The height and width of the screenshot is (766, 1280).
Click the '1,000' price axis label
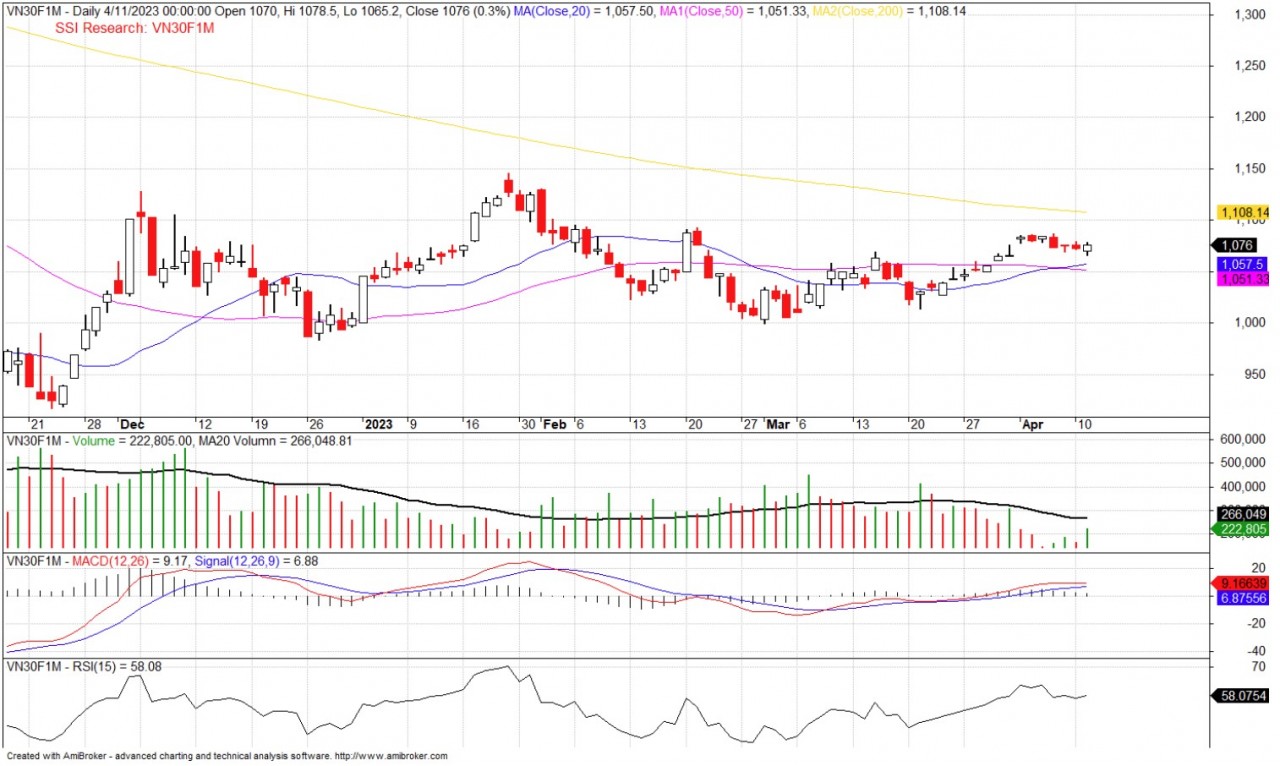(1249, 323)
